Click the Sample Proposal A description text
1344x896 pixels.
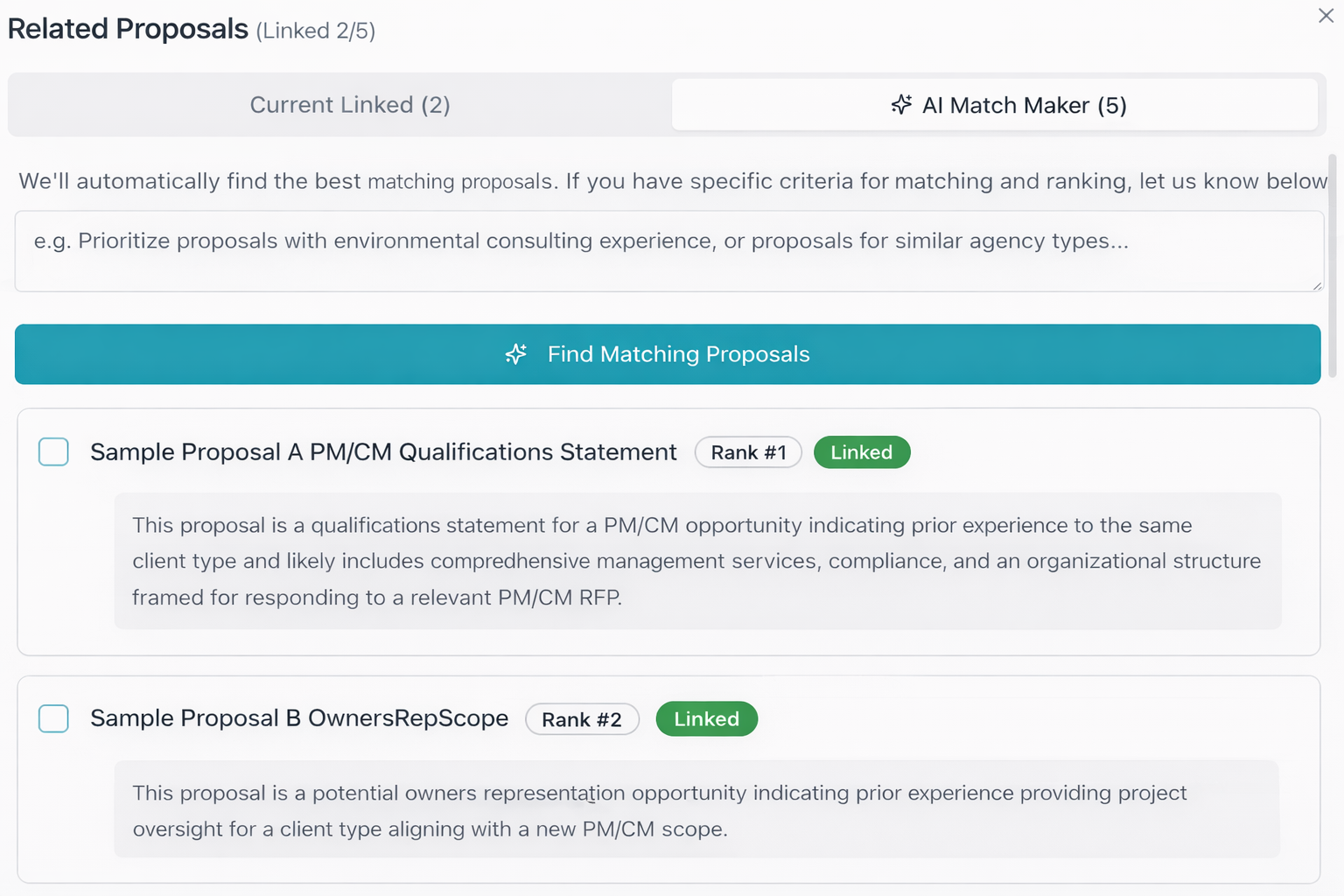(697, 561)
